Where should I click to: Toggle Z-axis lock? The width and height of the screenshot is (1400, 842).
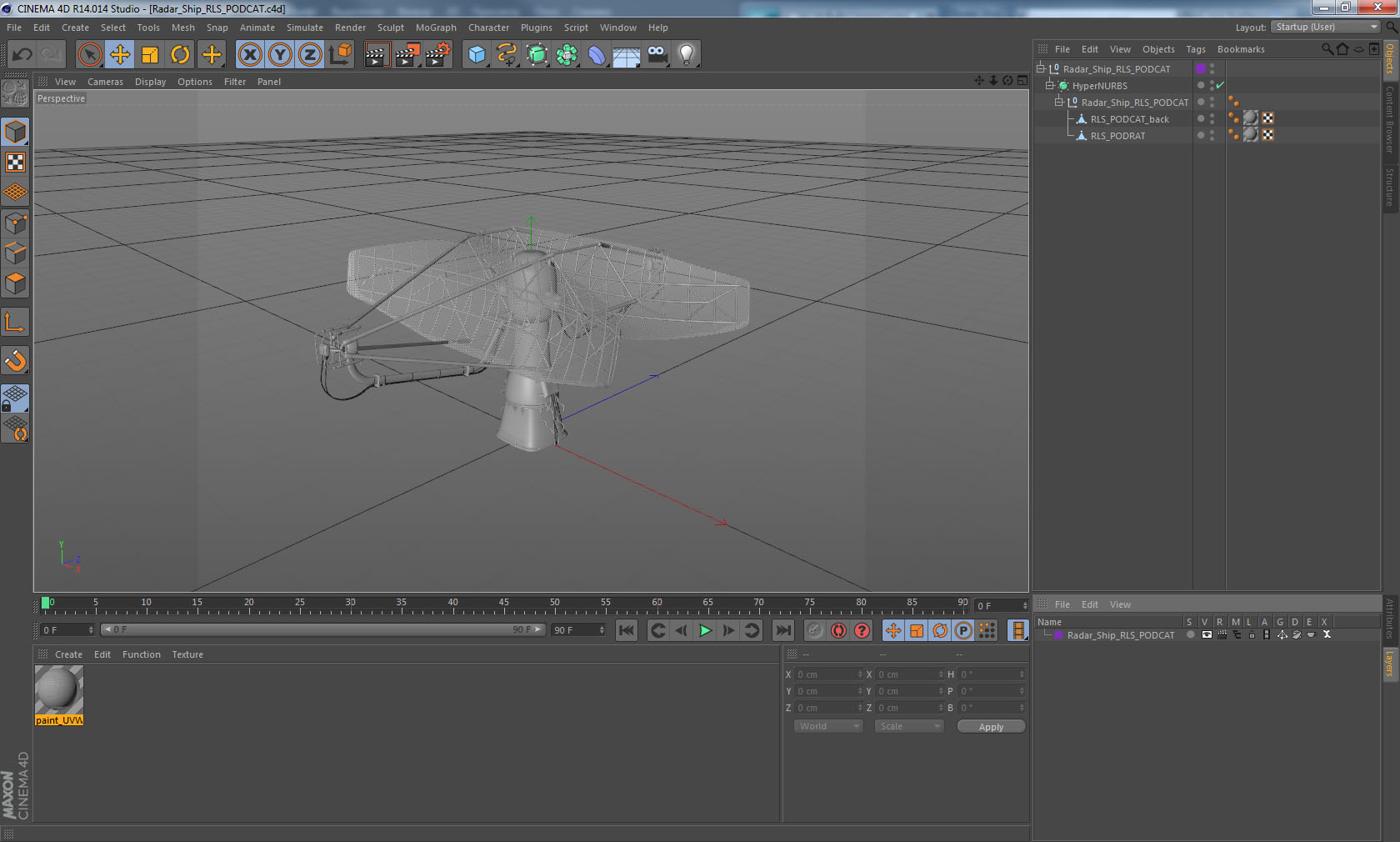point(310,55)
